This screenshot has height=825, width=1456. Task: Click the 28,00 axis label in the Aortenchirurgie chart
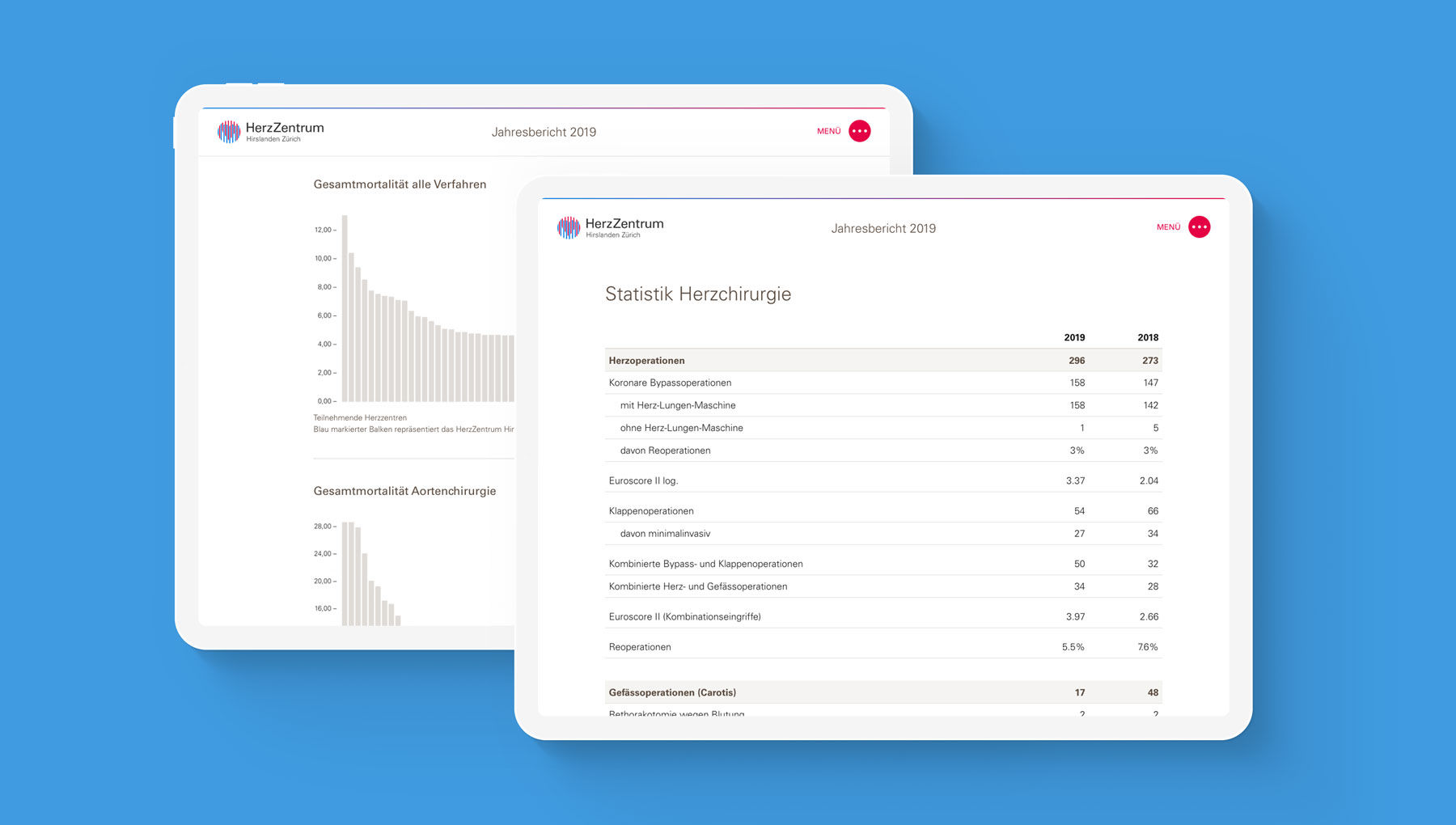click(x=324, y=527)
